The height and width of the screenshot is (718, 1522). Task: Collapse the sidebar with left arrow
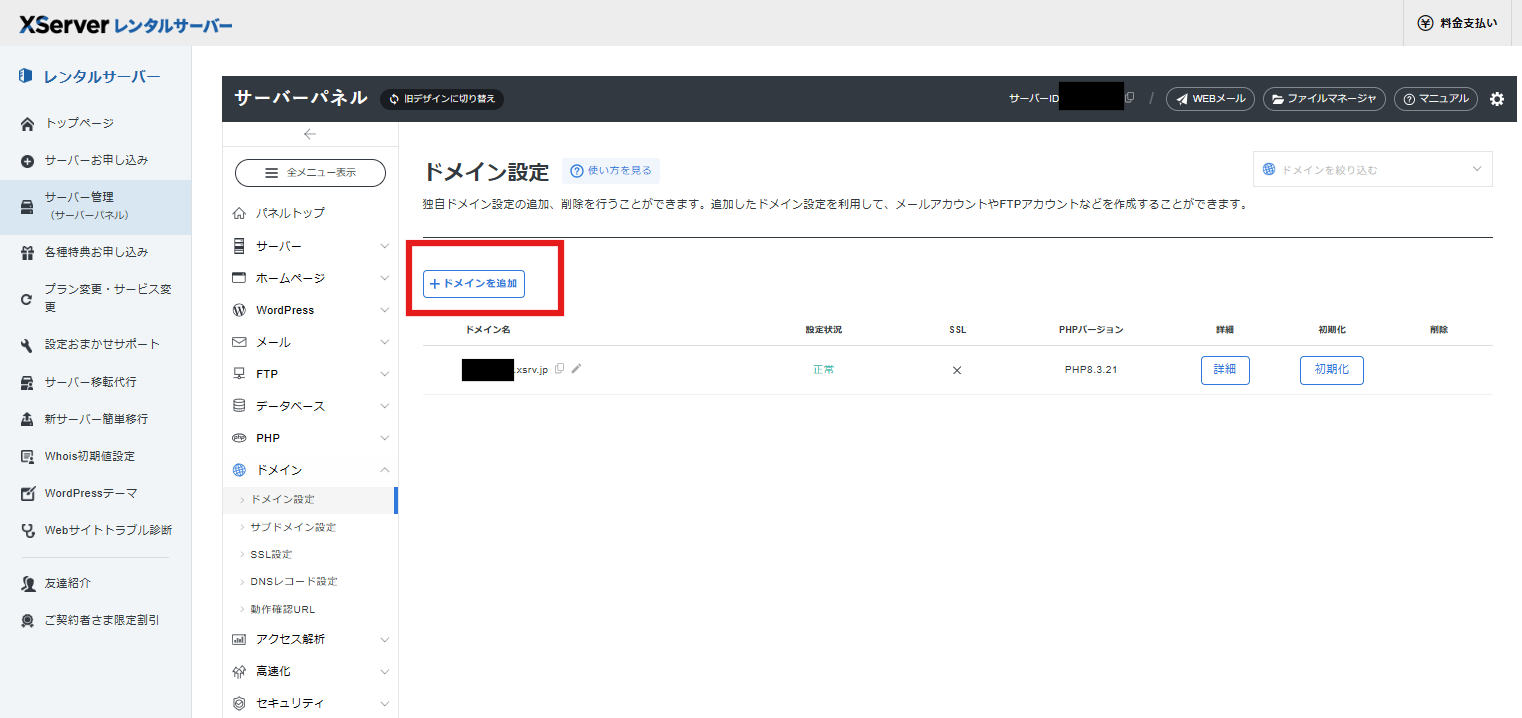coord(310,134)
